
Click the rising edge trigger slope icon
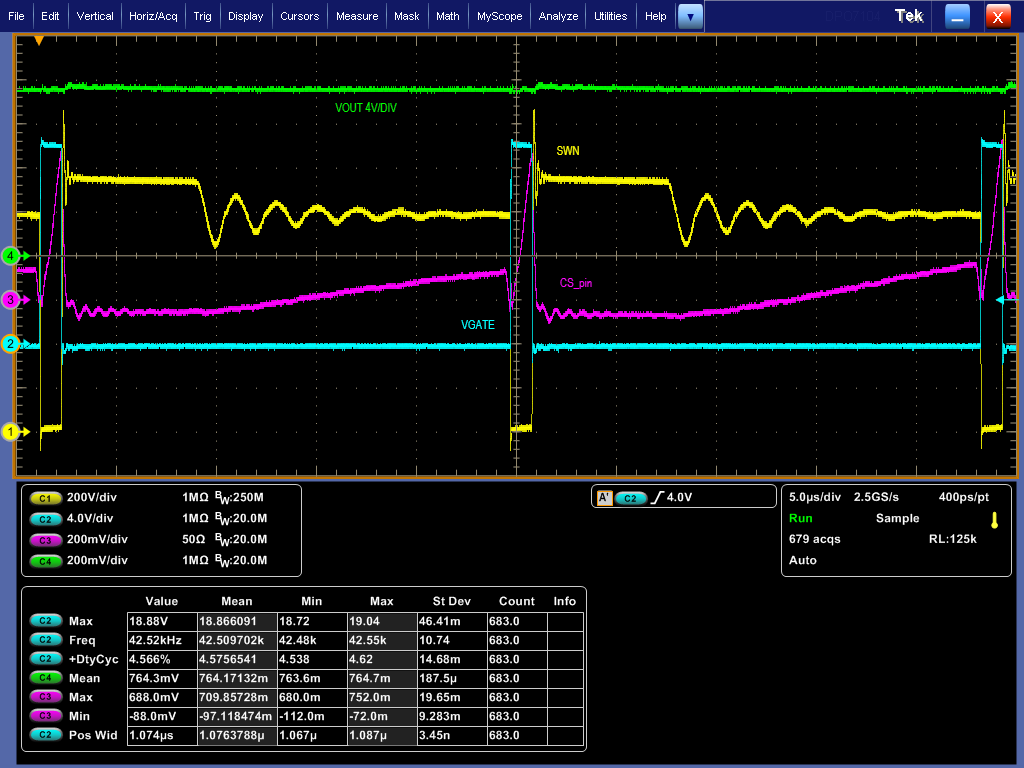(x=657, y=497)
